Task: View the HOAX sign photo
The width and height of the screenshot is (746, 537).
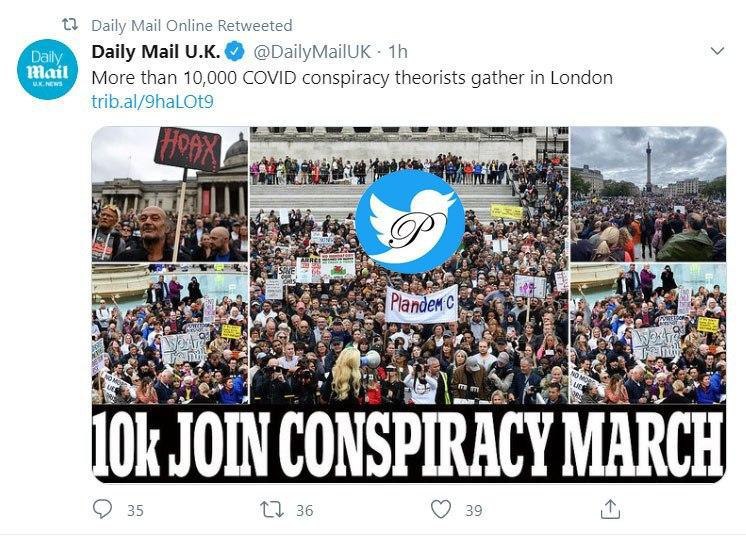Action: (170, 194)
